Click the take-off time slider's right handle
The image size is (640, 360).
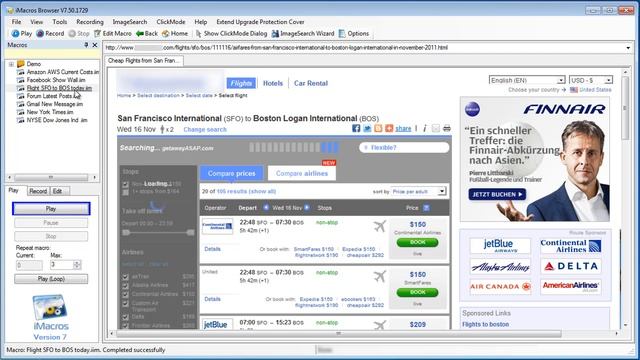(191, 233)
